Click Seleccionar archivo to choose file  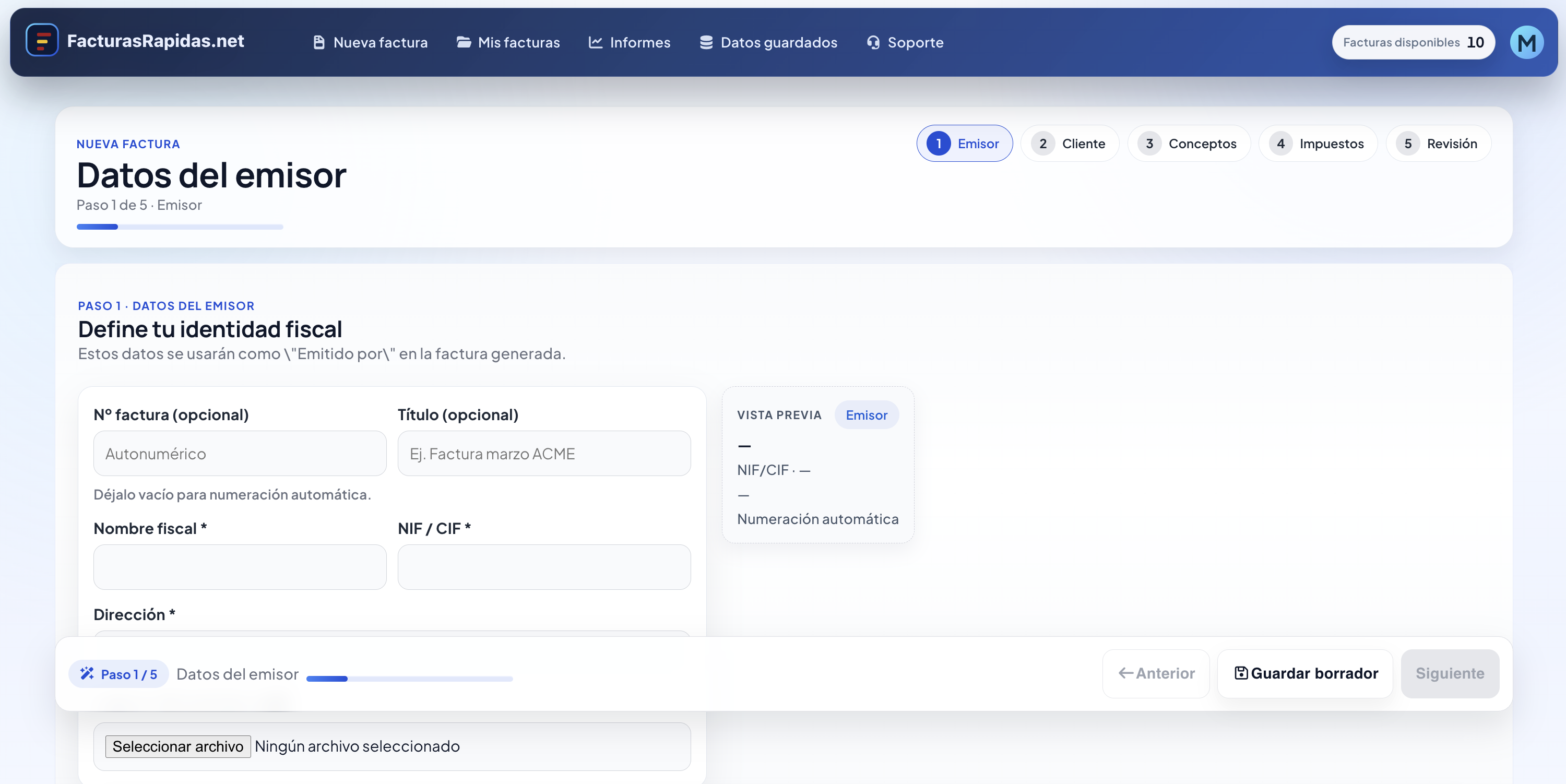point(177,746)
